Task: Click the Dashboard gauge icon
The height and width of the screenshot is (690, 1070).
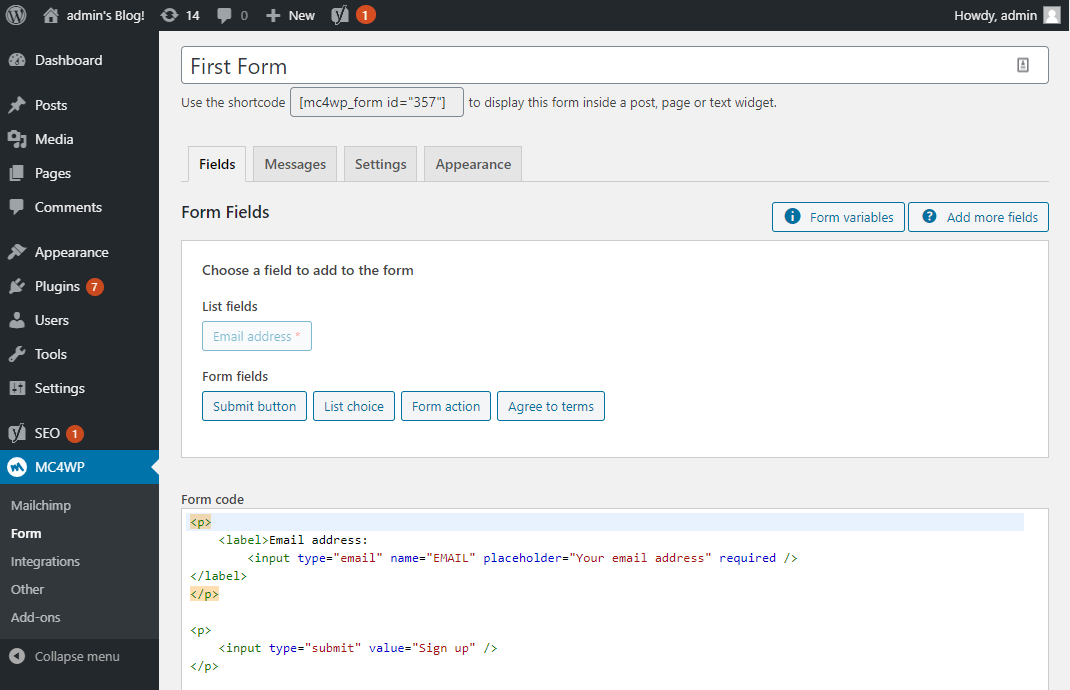Action: (x=17, y=60)
